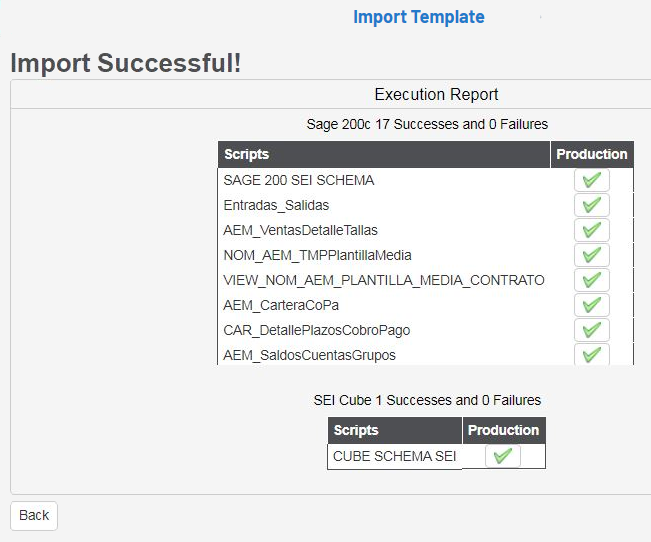651x542 pixels.
Task: Select the CUBE SCHEMA SEI script name
Action: 394,456
